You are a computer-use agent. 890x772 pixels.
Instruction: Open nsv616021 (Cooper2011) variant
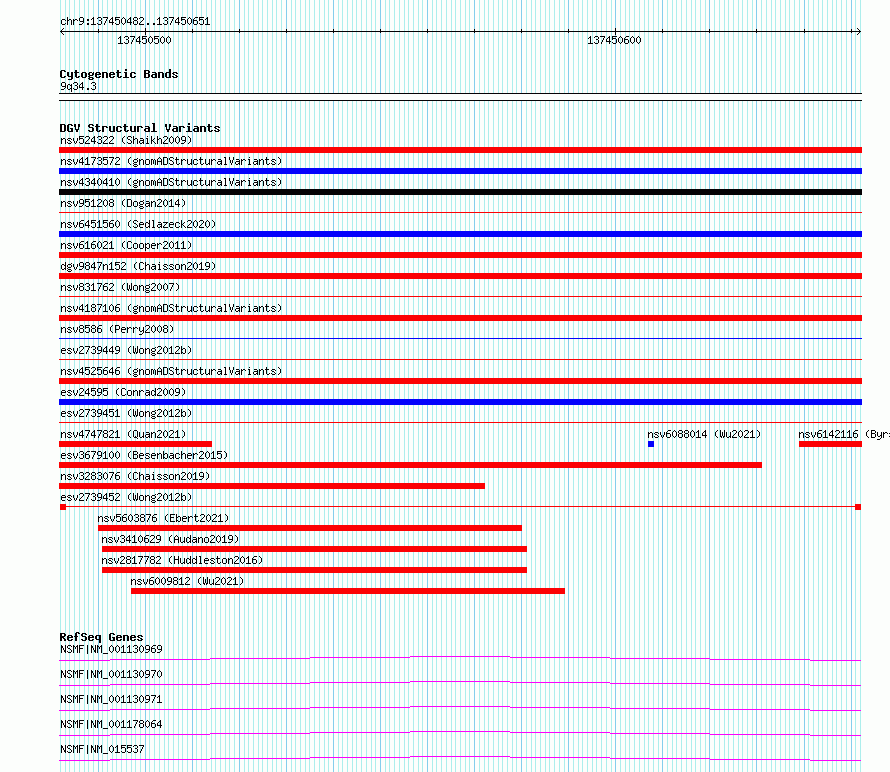[x=126, y=245]
